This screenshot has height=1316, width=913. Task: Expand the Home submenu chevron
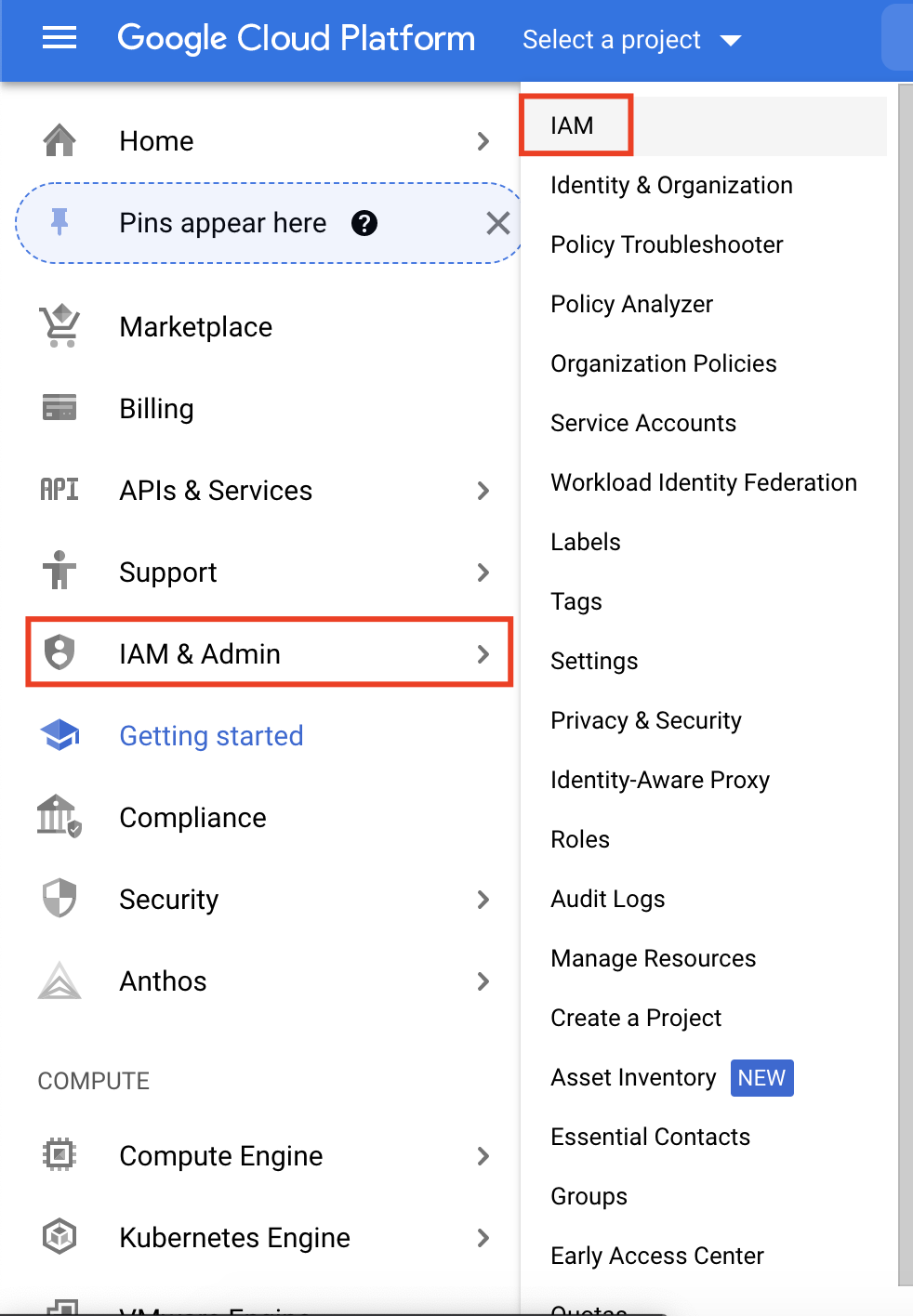pyautogui.click(x=483, y=141)
